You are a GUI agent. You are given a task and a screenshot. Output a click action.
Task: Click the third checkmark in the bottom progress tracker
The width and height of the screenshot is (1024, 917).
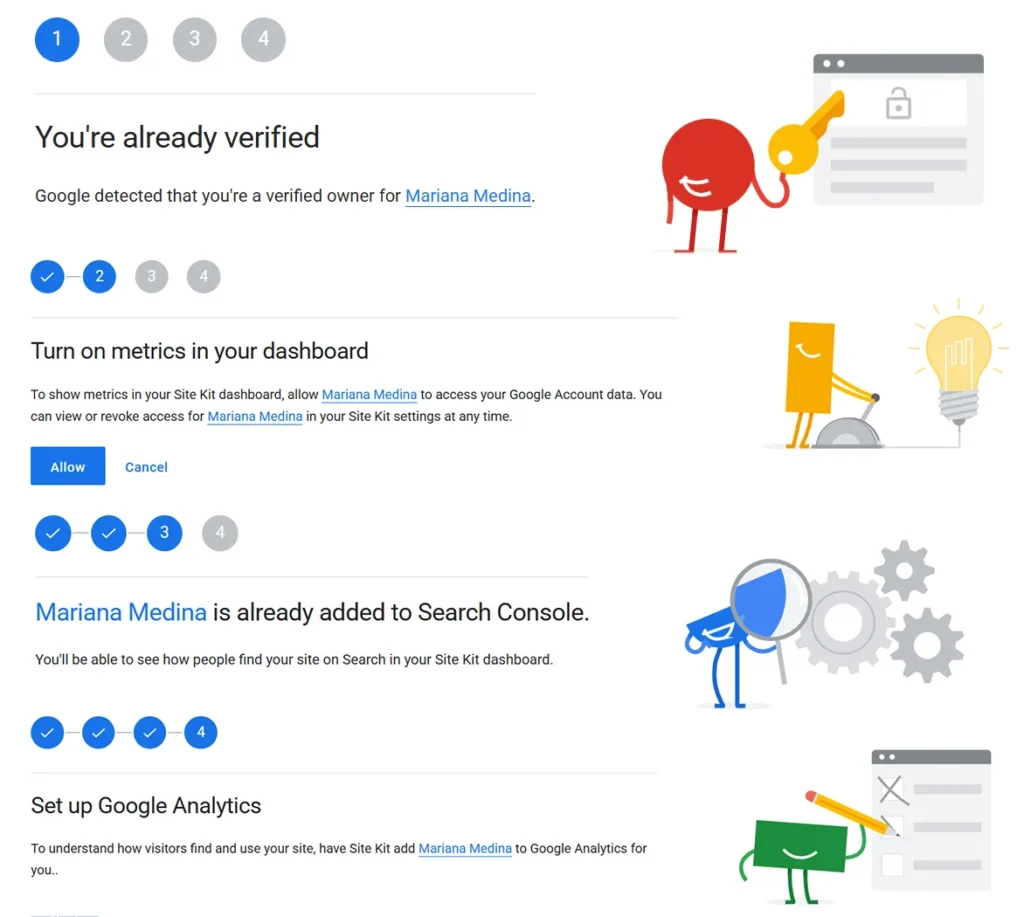pos(149,732)
